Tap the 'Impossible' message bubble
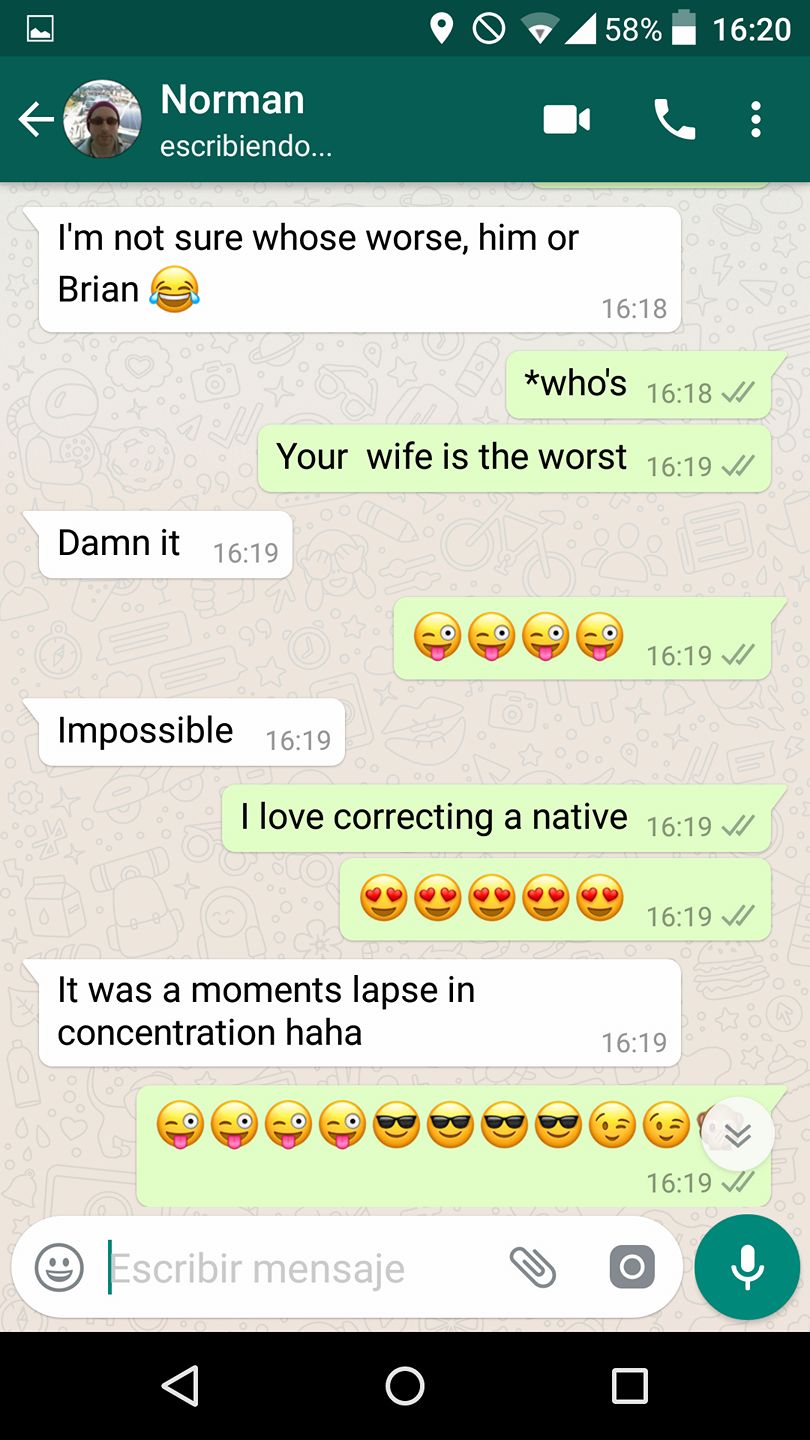 (x=192, y=732)
